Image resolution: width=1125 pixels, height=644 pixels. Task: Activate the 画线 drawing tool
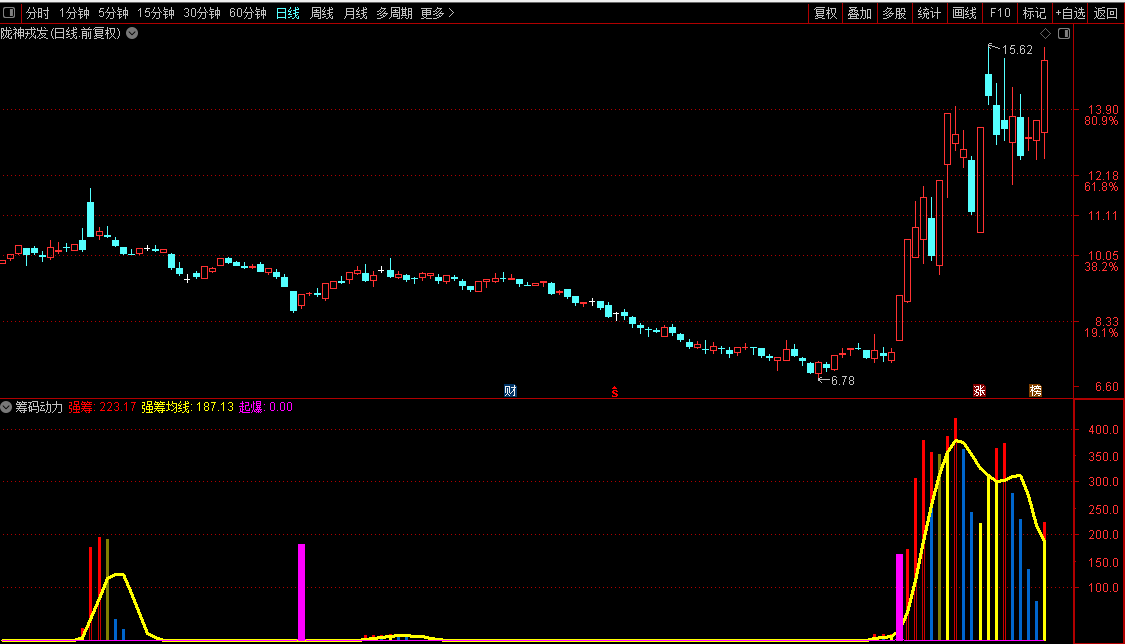964,13
